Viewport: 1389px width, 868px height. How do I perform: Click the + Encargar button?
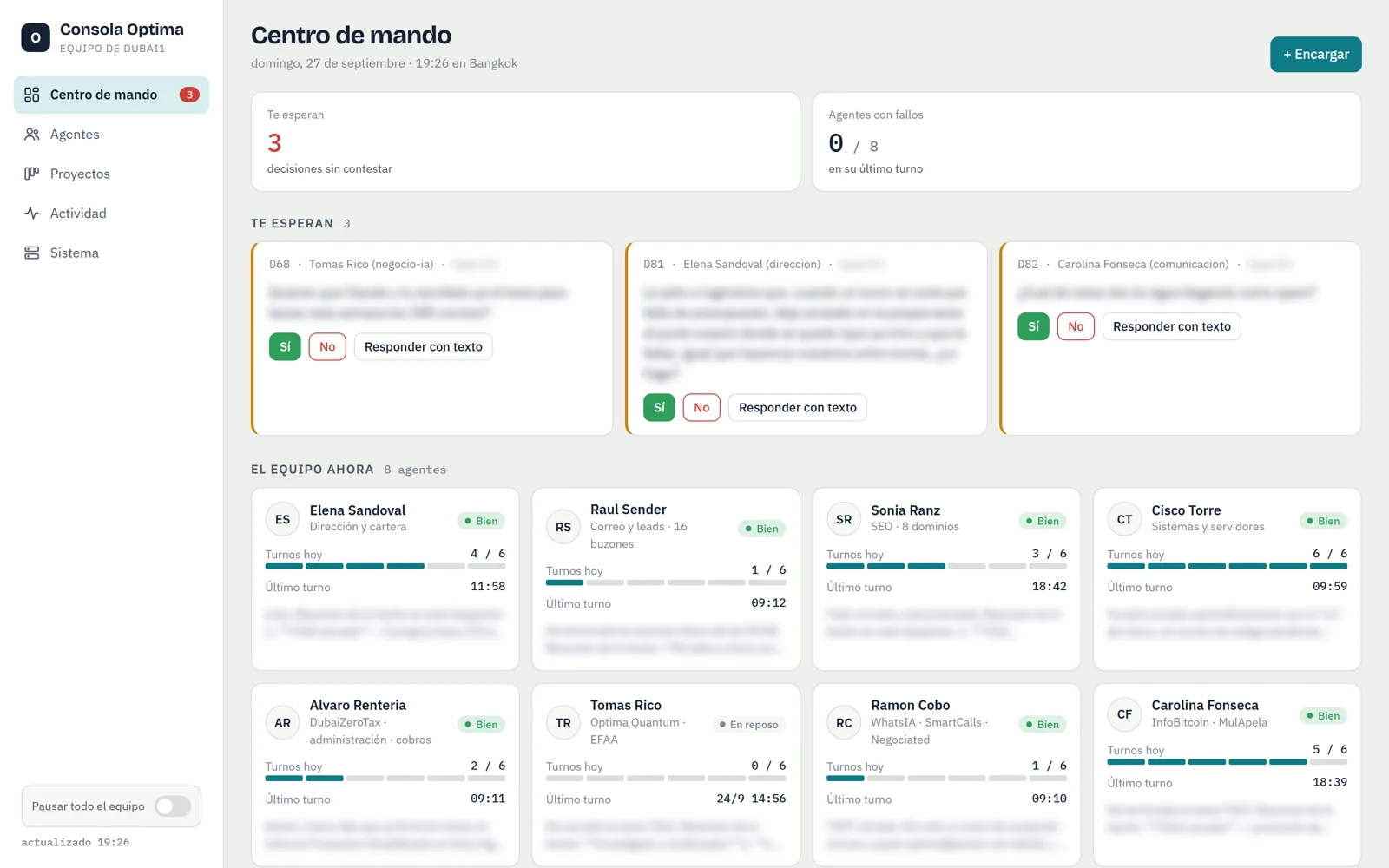(x=1315, y=54)
